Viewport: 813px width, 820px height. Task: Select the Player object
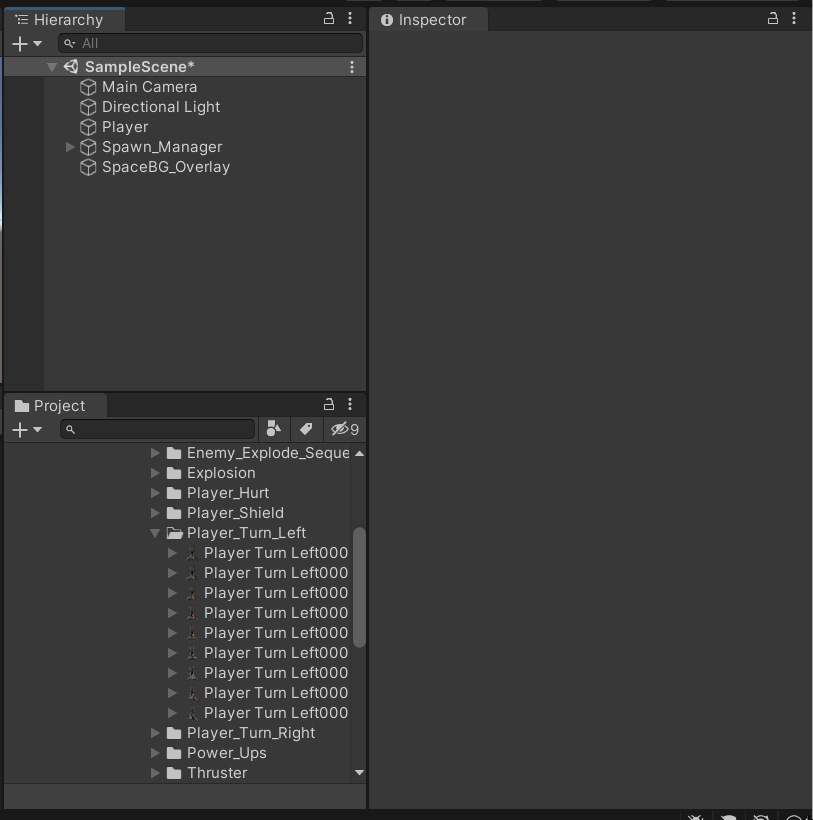coord(125,127)
